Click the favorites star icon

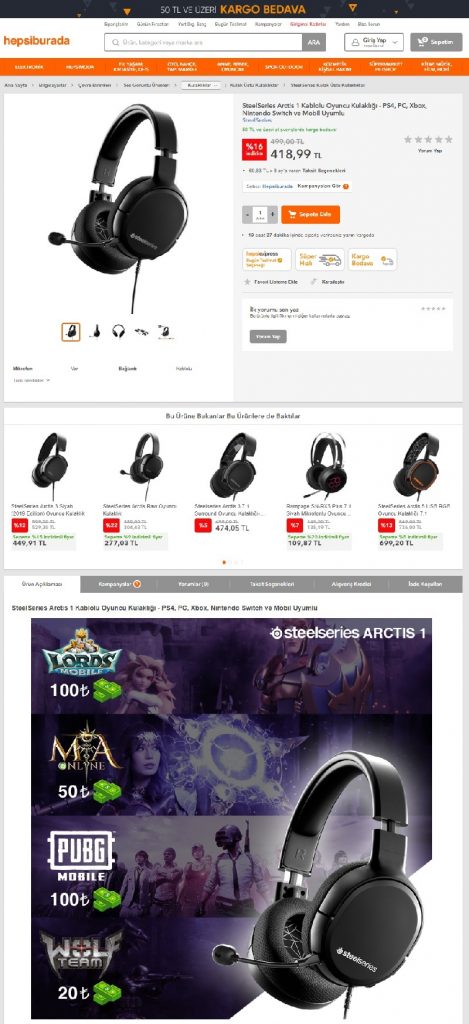[248, 281]
